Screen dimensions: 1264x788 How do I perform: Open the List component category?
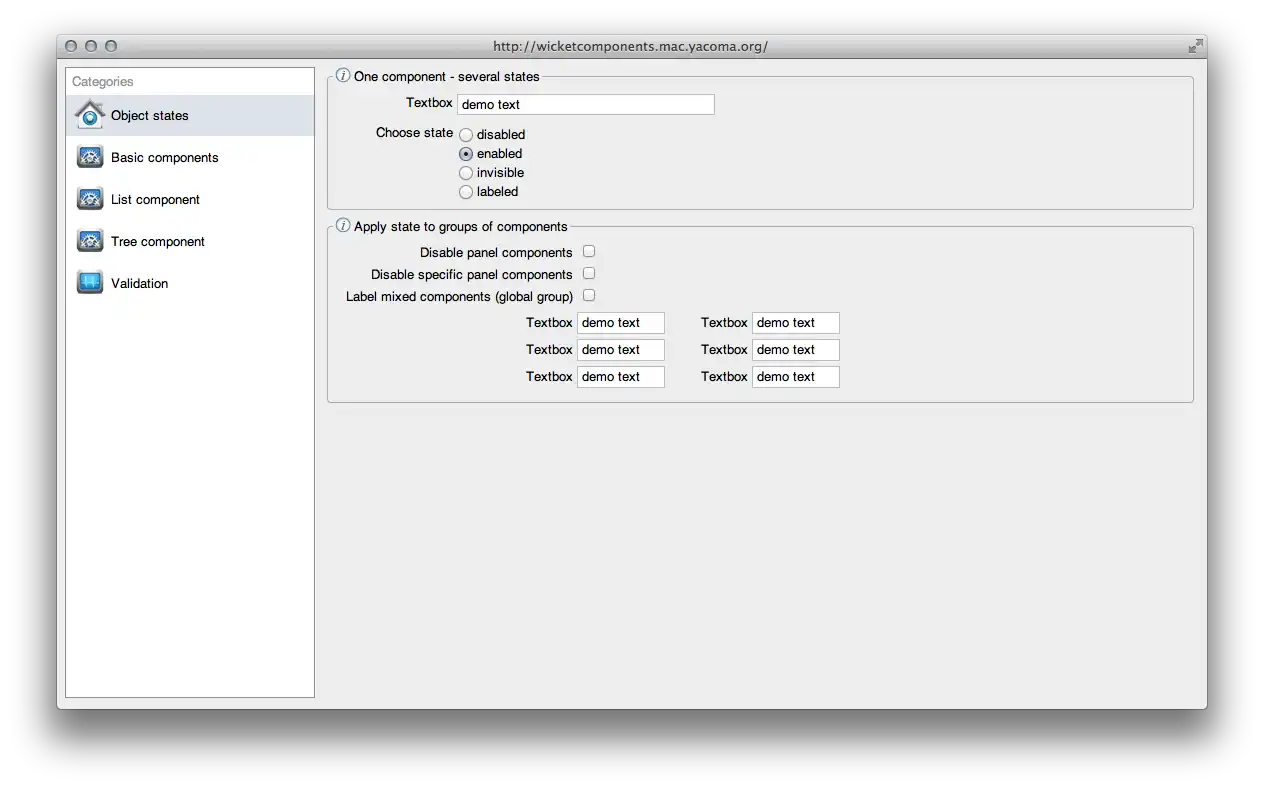point(190,199)
